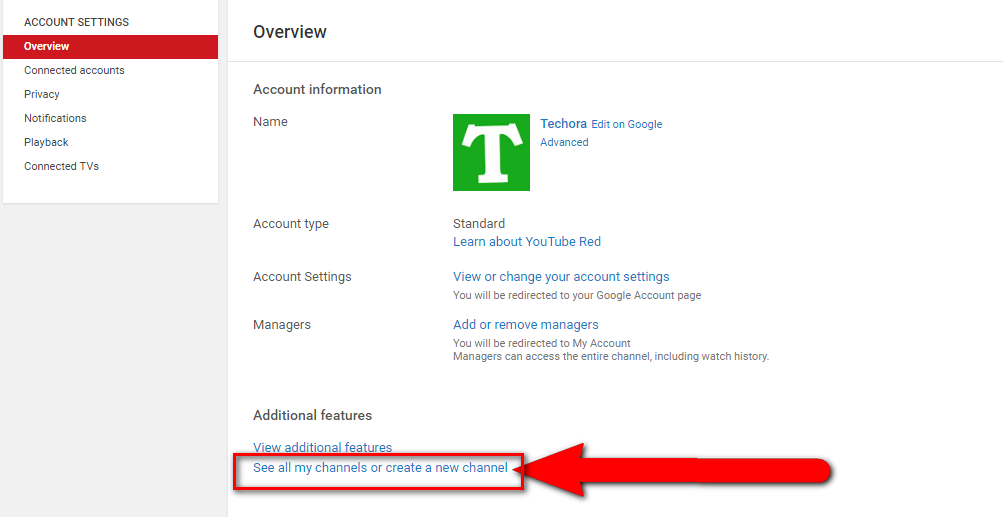Open Playback settings

coord(46,142)
